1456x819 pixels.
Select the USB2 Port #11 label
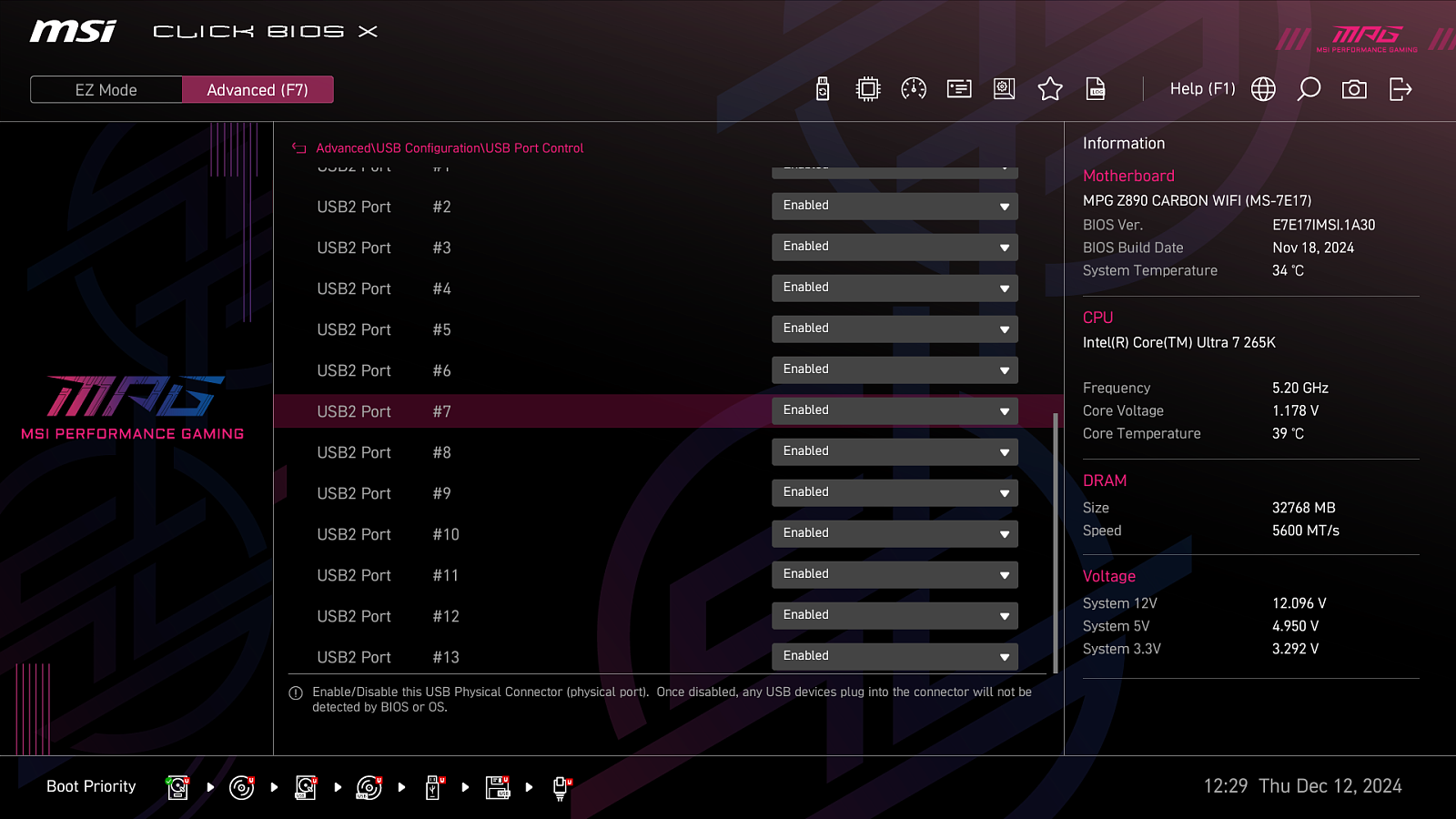click(x=389, y=576)
